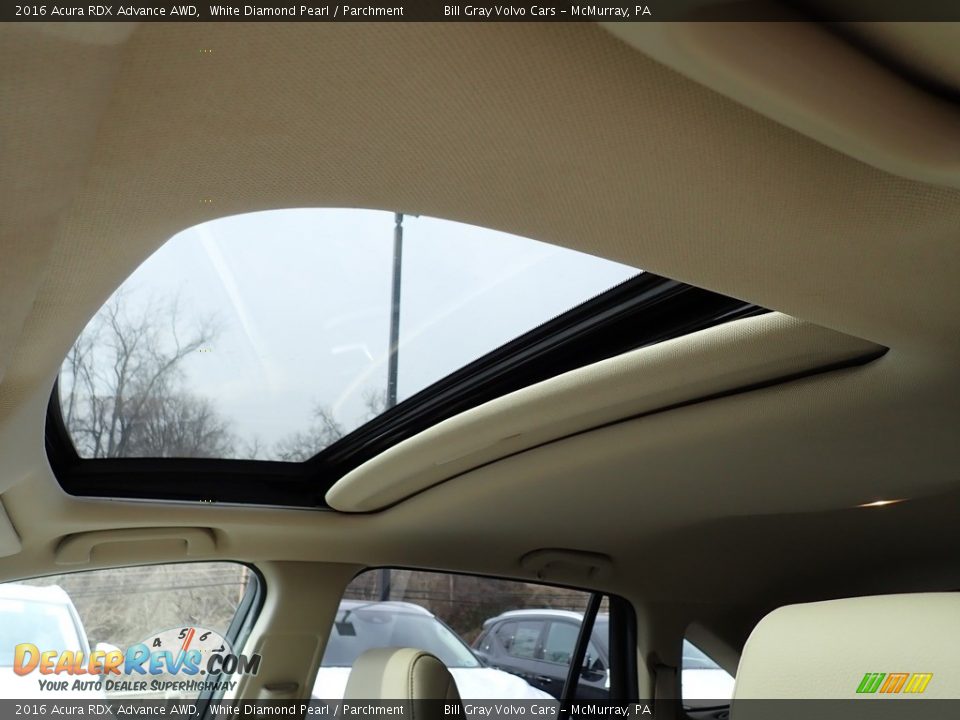Click the dark parked car seen through the window

[x=540, y=645]
